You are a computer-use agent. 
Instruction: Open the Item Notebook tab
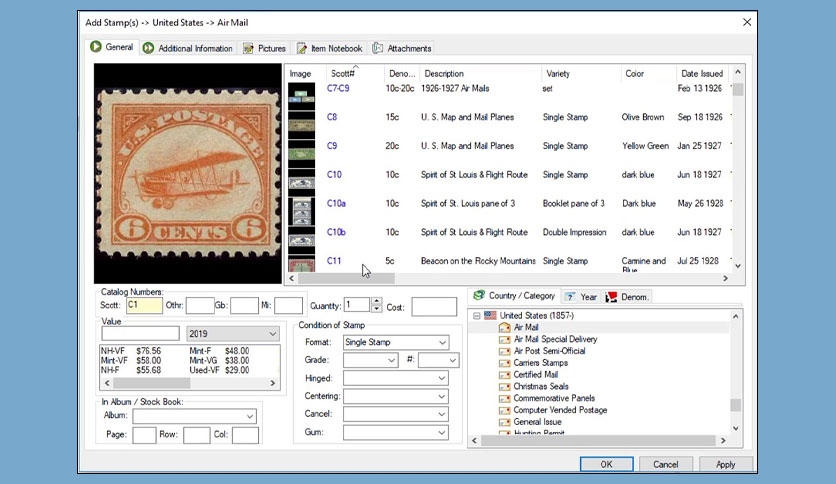pyautogui.click(x=329, y=48)
